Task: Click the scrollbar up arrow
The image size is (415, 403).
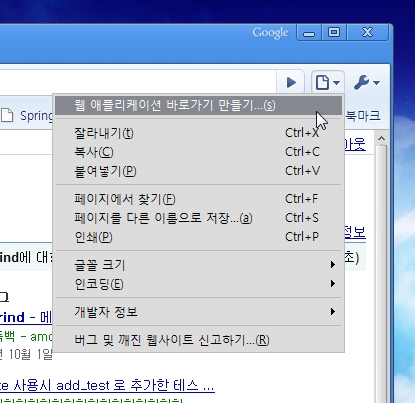Action: pos(382,138)
